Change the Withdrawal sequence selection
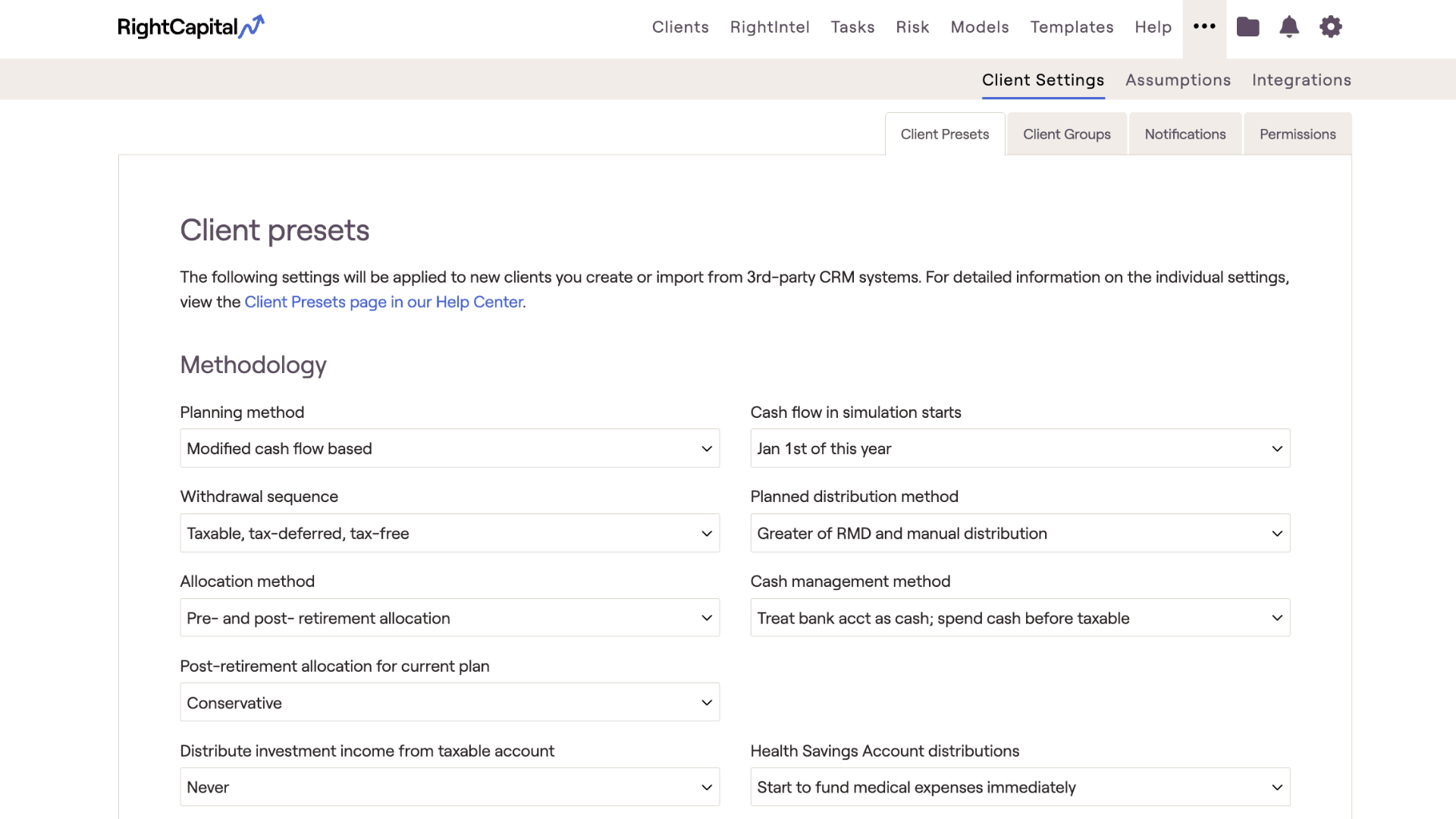Screen dimensions: 1456x819 [x=449, y=533]
